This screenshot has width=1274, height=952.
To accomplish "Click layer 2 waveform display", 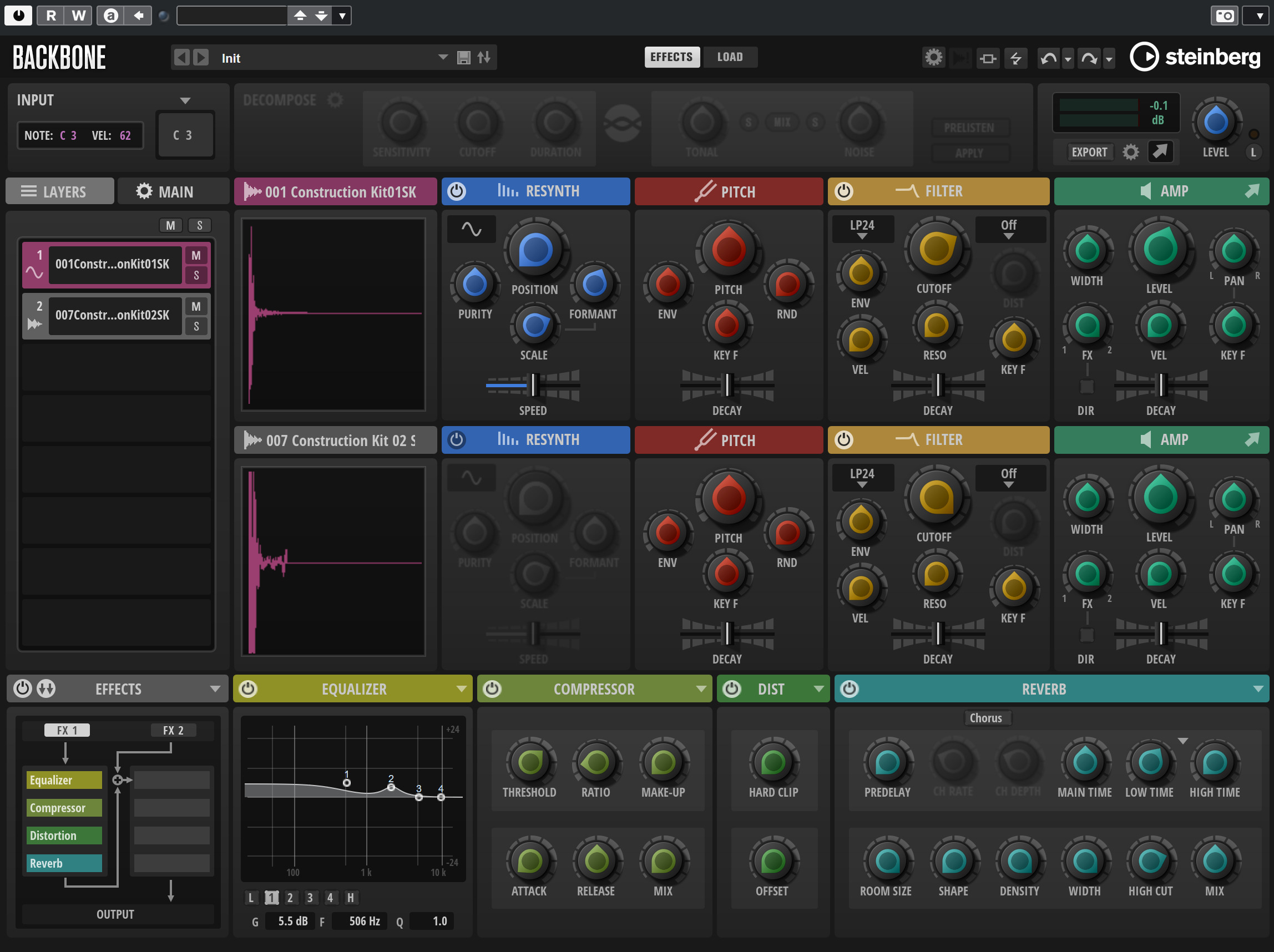I will click(333, 561).
